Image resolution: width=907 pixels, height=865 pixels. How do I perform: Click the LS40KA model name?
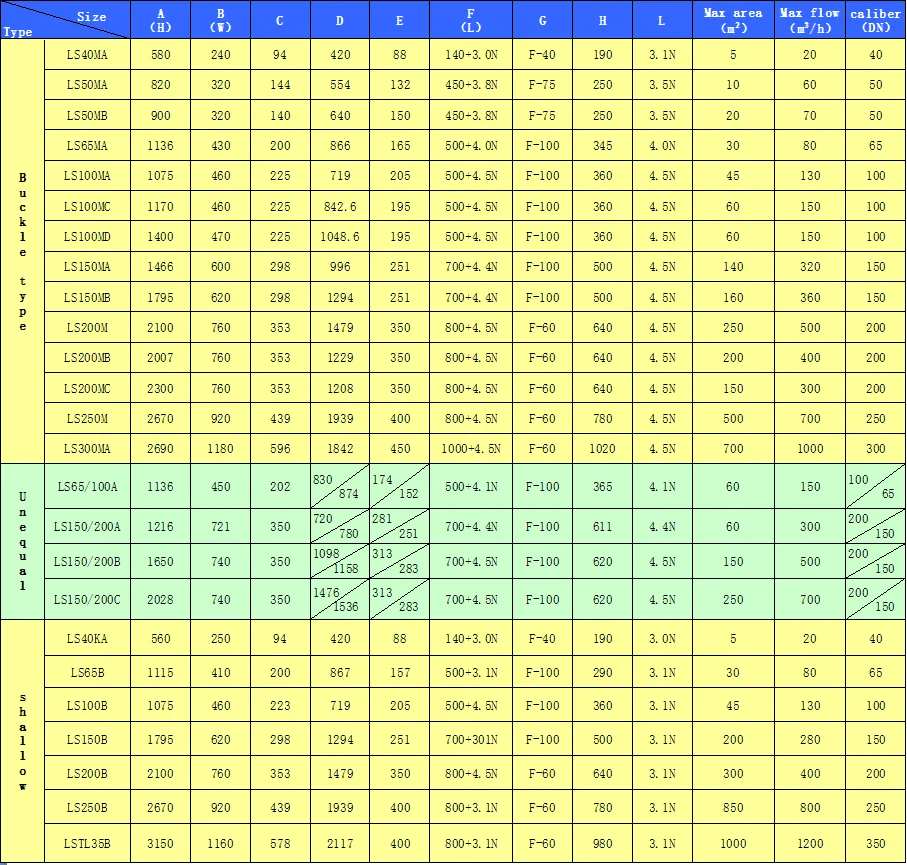click(x=87, y=638)
